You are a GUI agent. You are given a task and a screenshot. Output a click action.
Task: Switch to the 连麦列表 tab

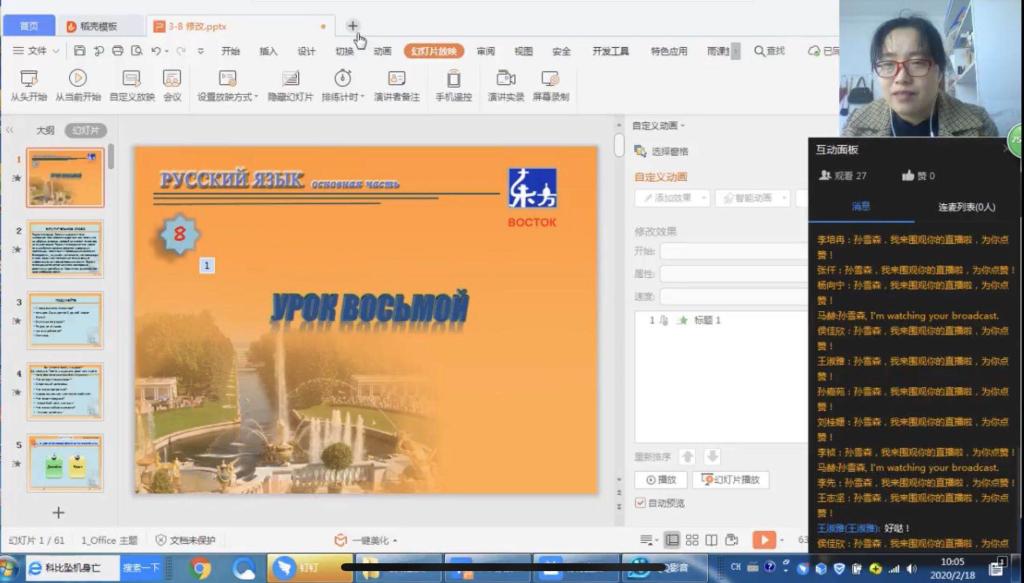pos(966,207)
